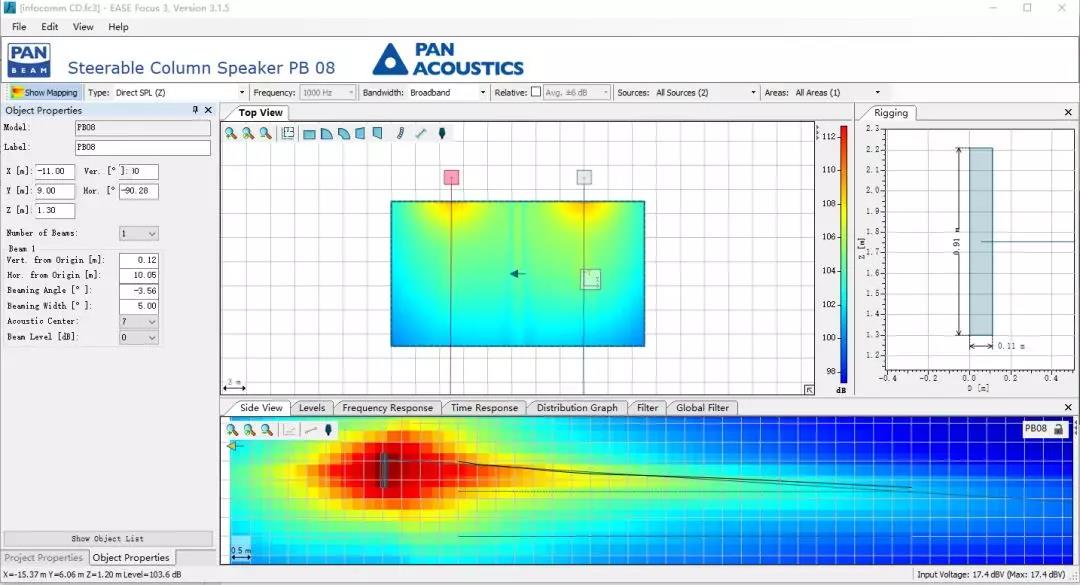Viewport: 1080px width, 585px height.
Task: Click the yellow triangle marker in Side View
Action: [x=233, y=446]
